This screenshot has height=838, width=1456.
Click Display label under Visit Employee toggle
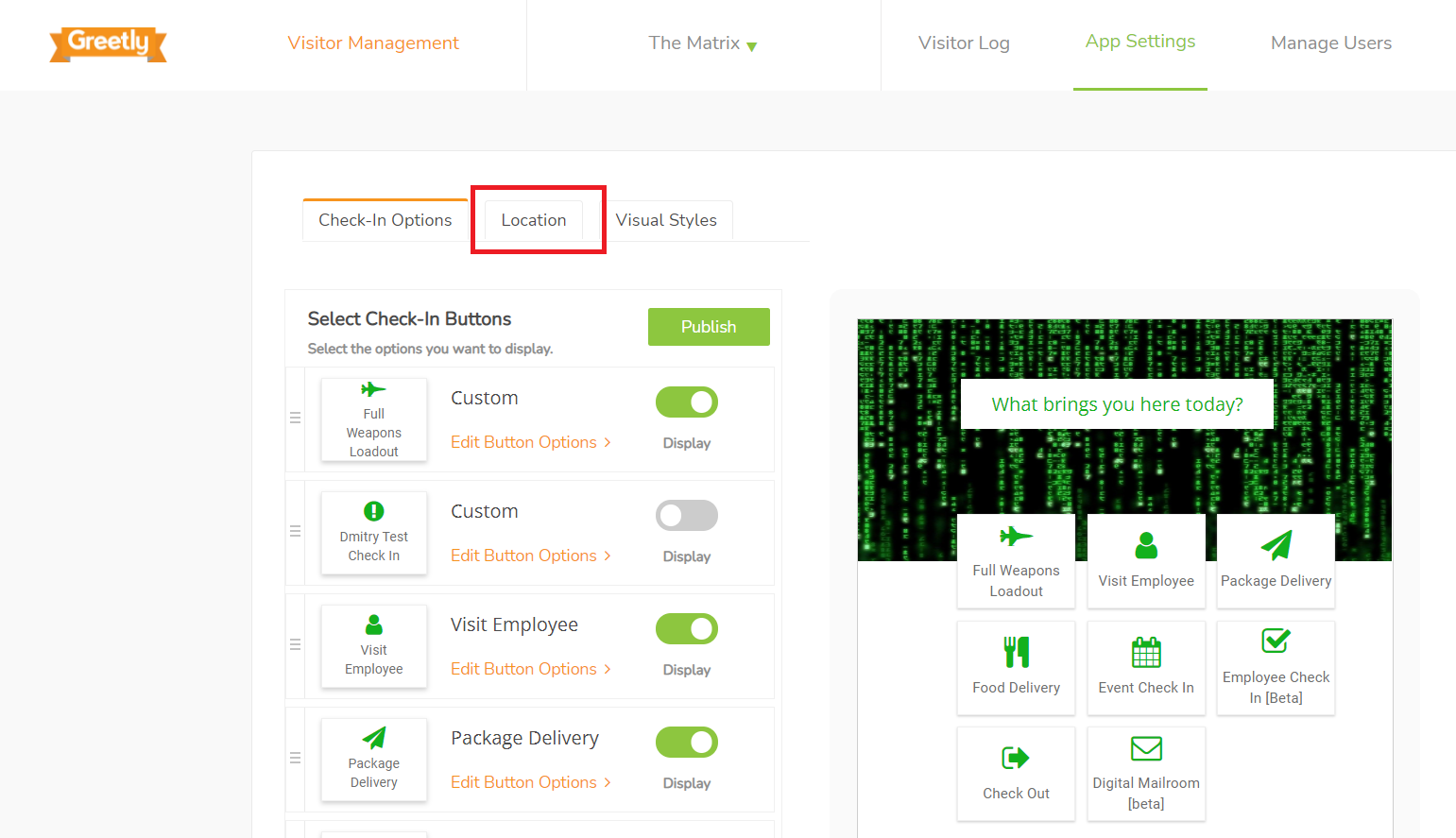click(x=687, y=670)
